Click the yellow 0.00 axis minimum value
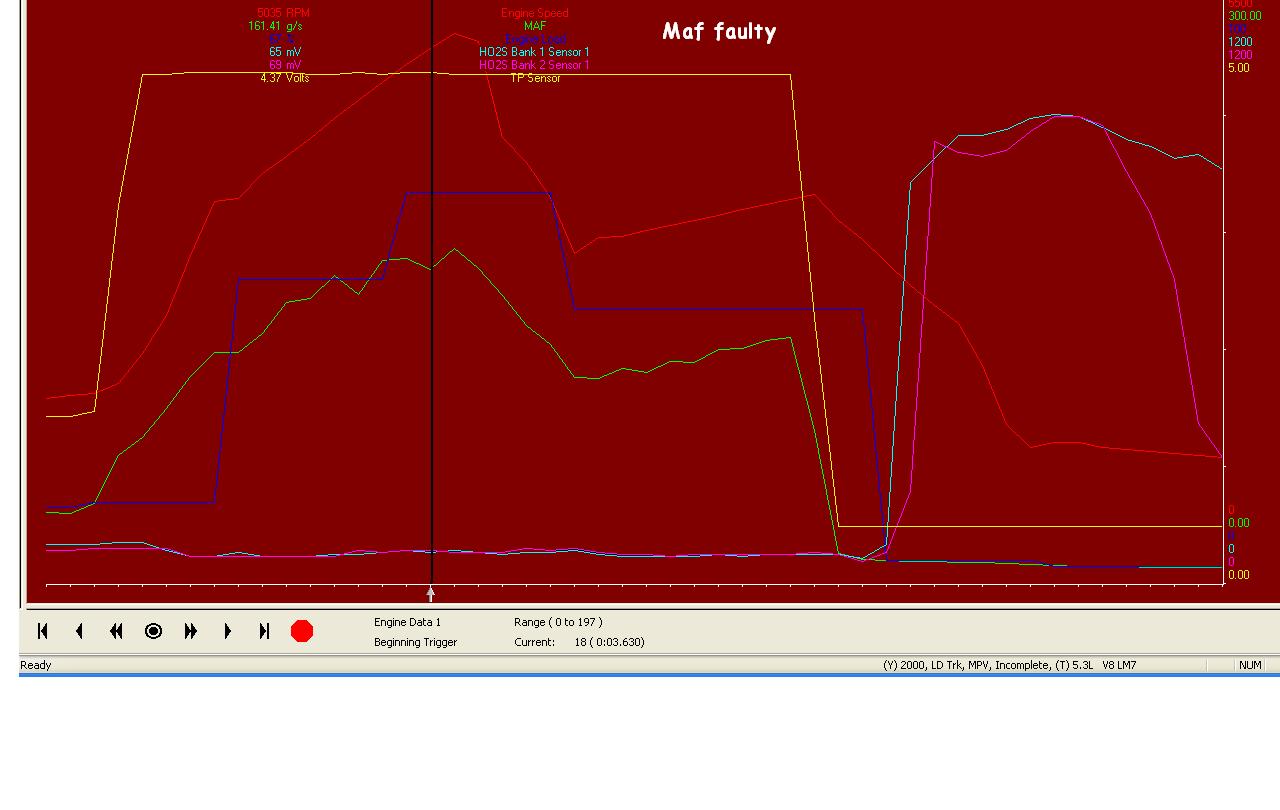 [1238, 575]
